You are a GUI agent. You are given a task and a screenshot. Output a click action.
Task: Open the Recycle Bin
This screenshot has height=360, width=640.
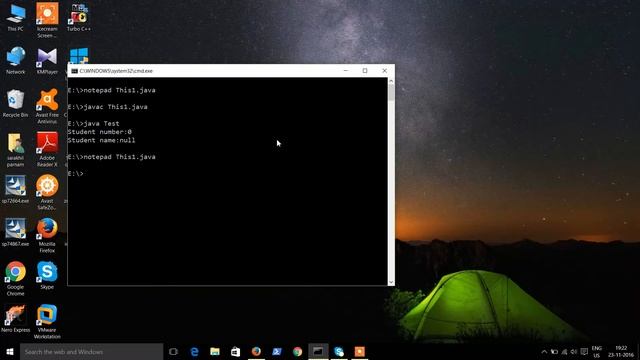[16, 104]
